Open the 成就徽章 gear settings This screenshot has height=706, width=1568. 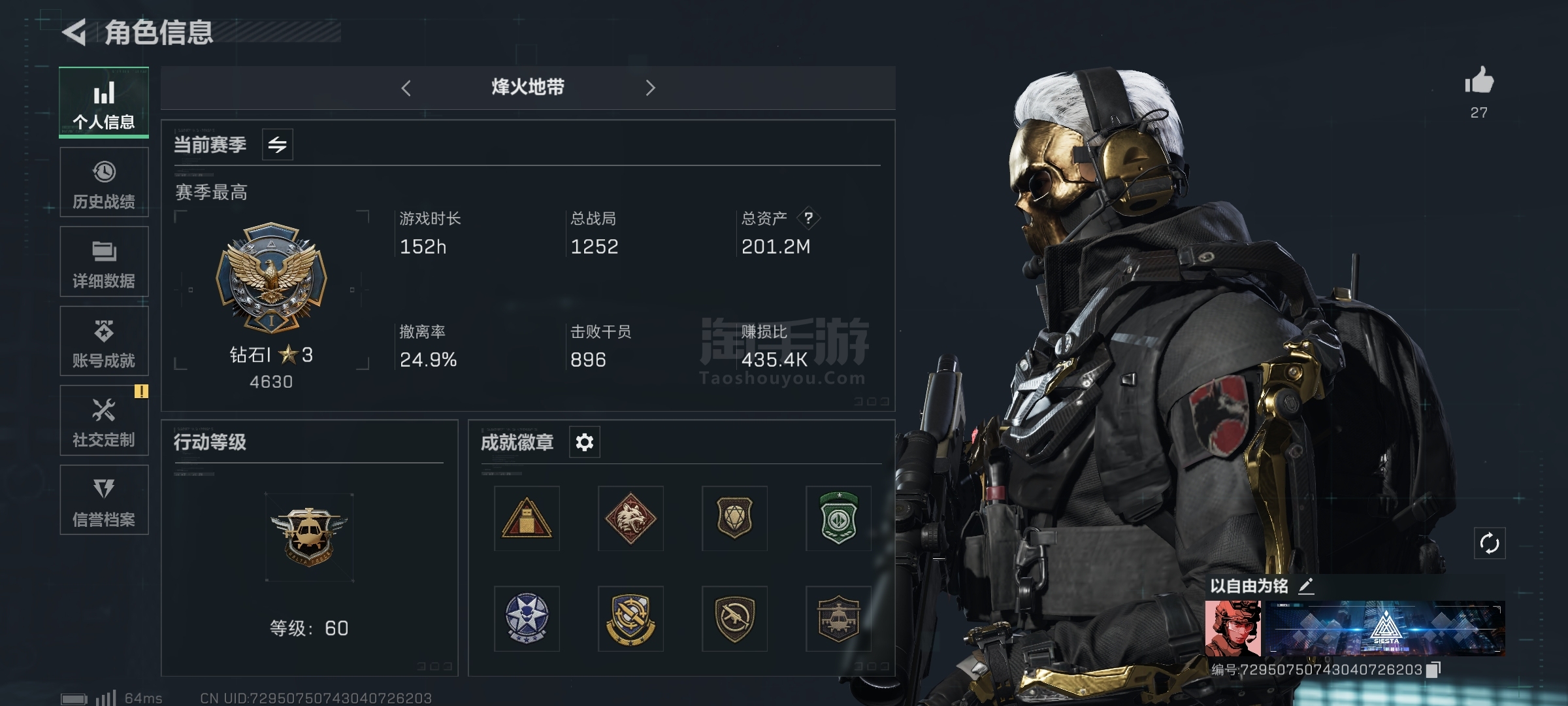tap(585, 443)
